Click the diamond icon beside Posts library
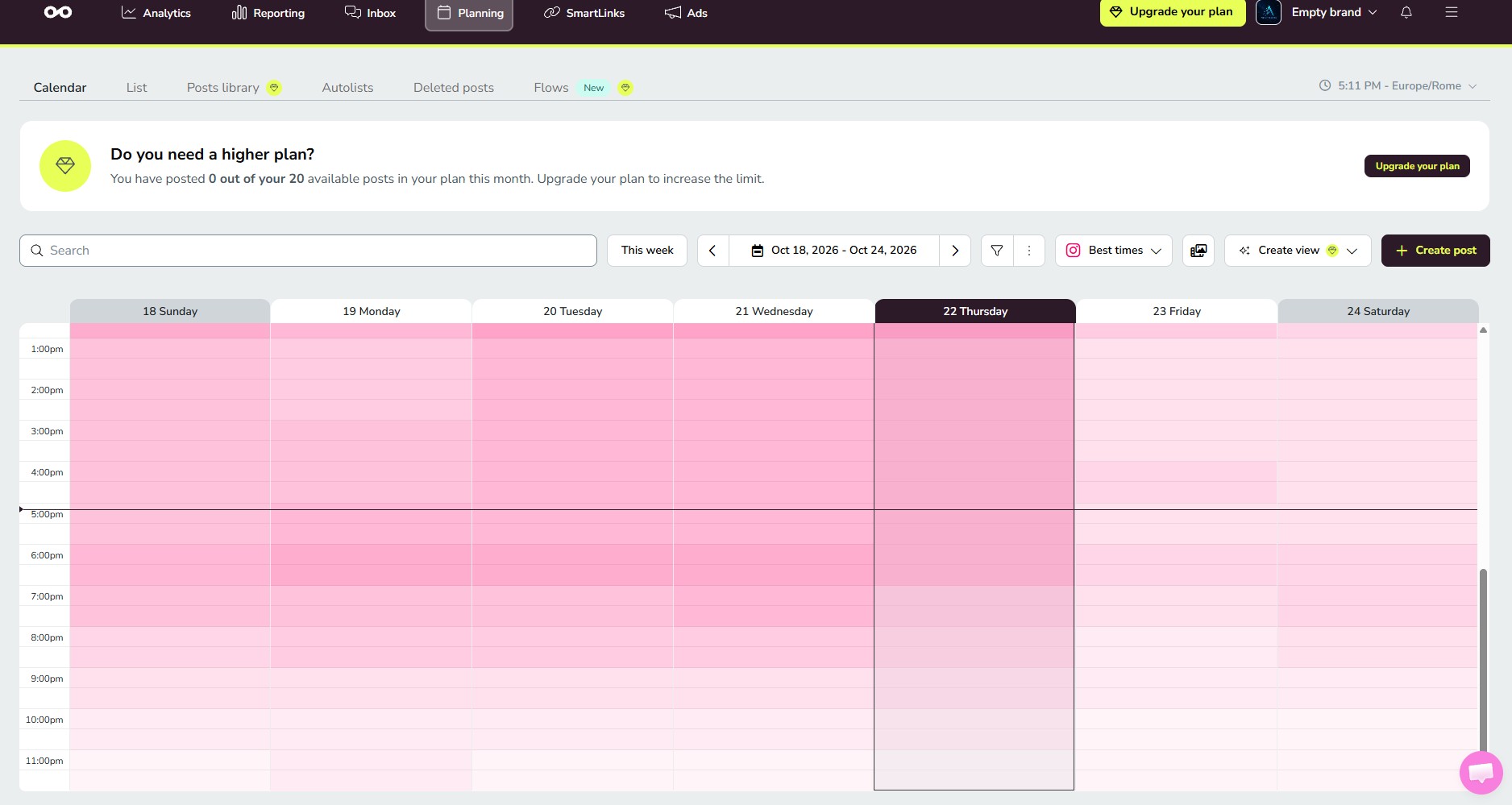 point(274,88)
